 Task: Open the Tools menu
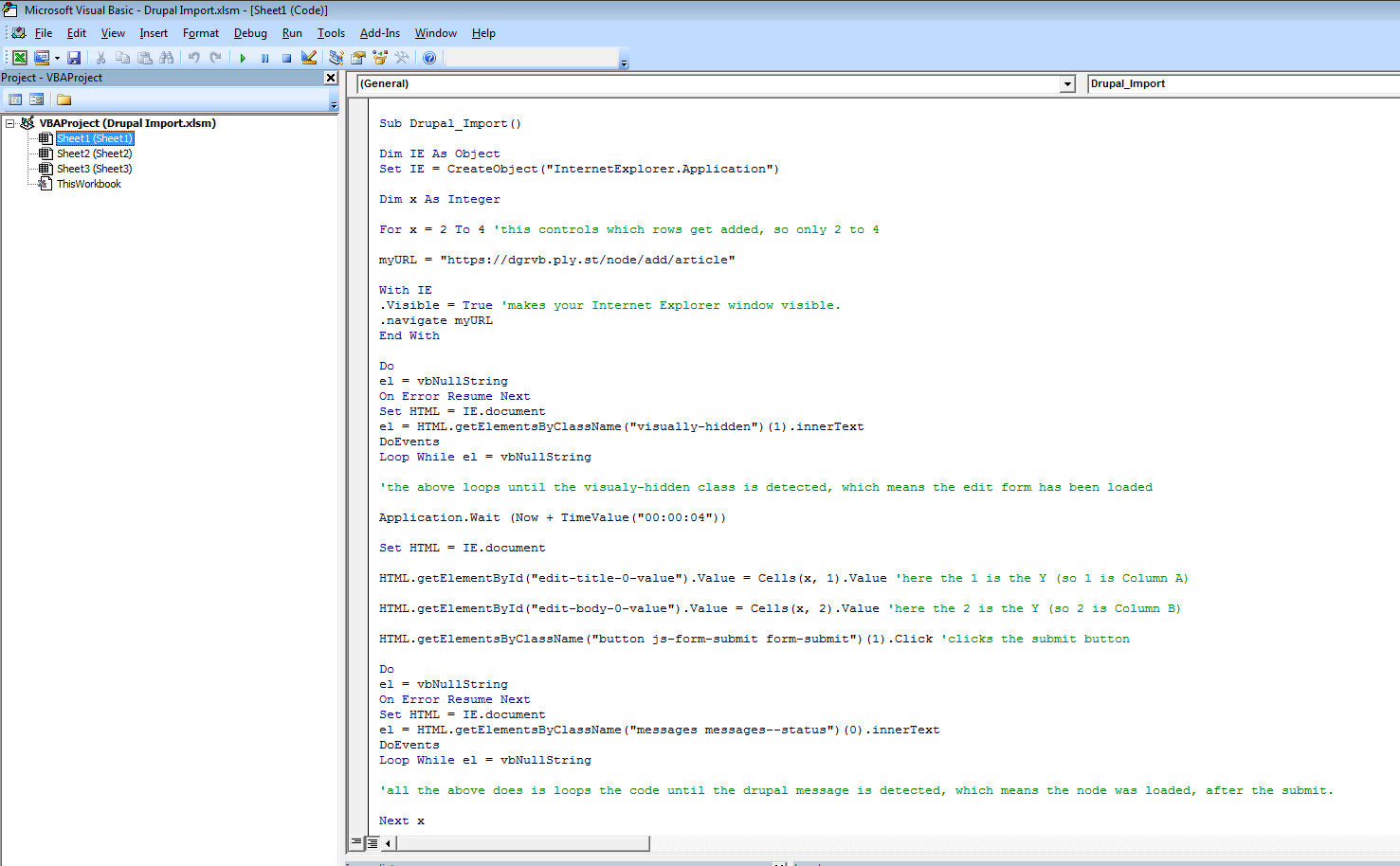pos(331,33)
